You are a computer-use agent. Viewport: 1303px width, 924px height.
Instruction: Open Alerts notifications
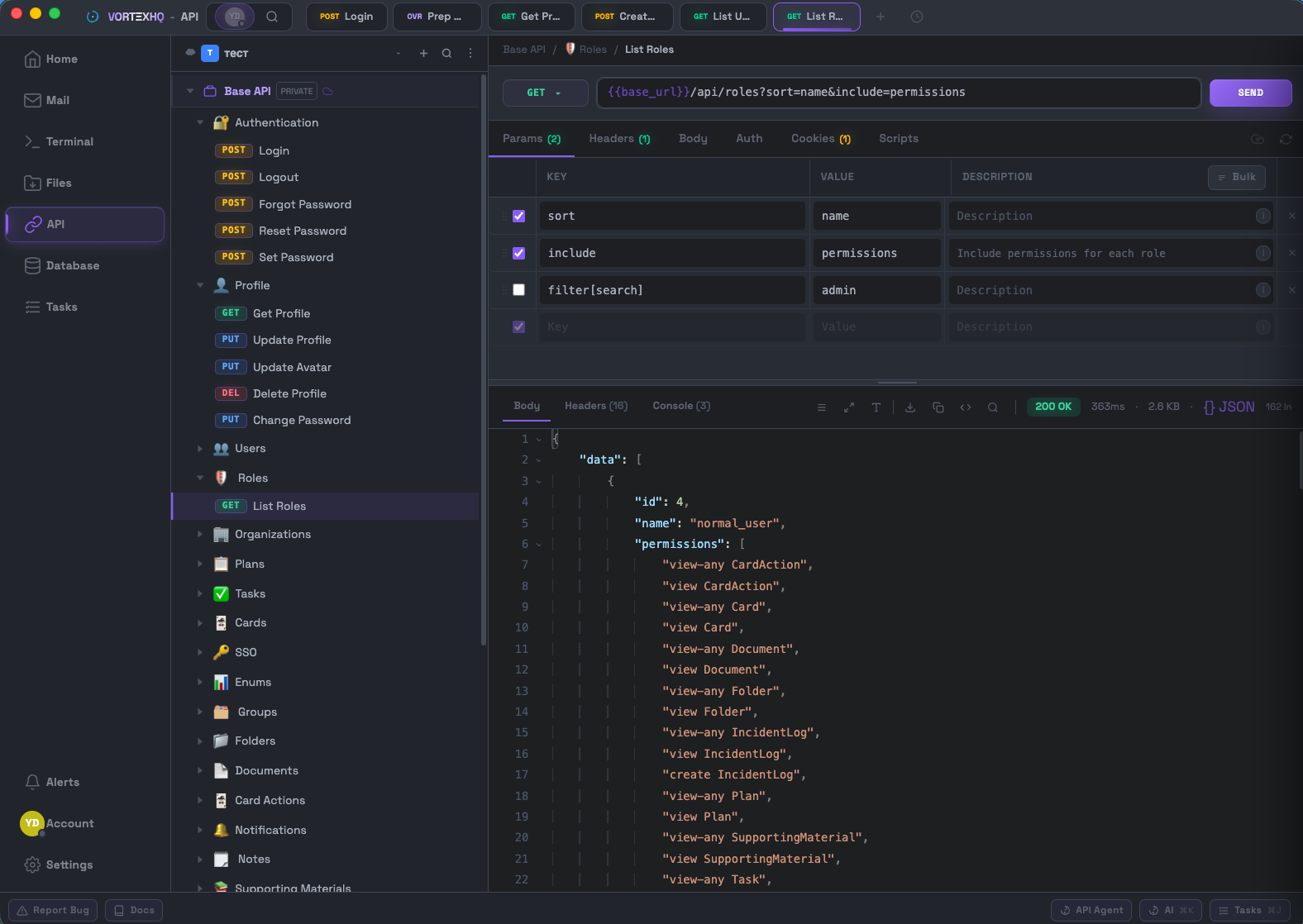pyautogui.click(x=51, y=782)
